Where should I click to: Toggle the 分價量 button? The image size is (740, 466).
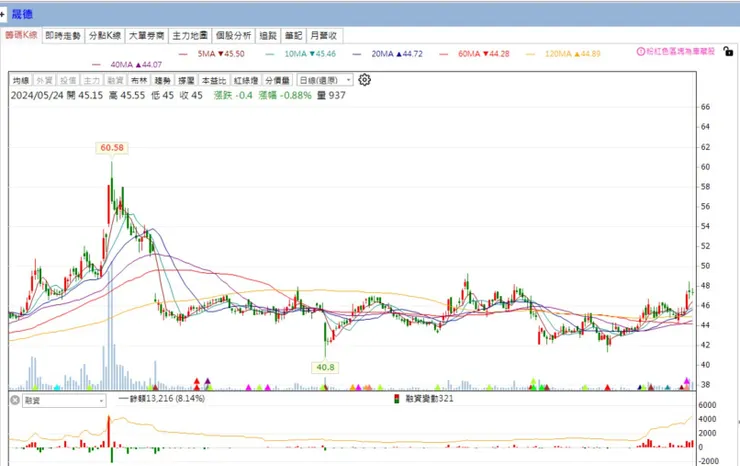(278, 80)
